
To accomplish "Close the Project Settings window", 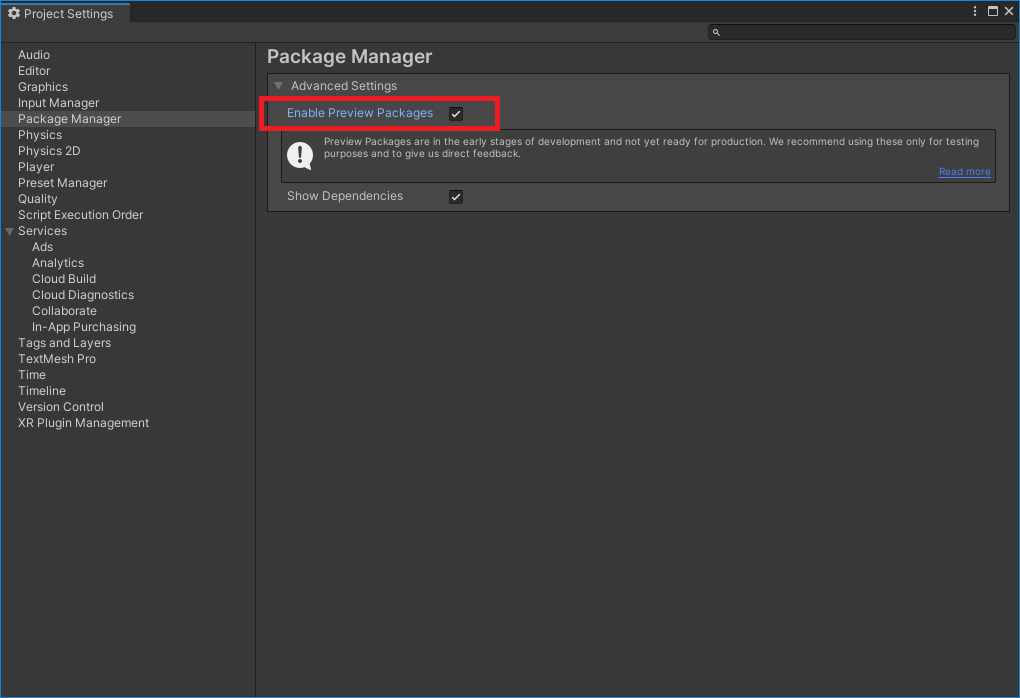I will tap(1009, 11).
